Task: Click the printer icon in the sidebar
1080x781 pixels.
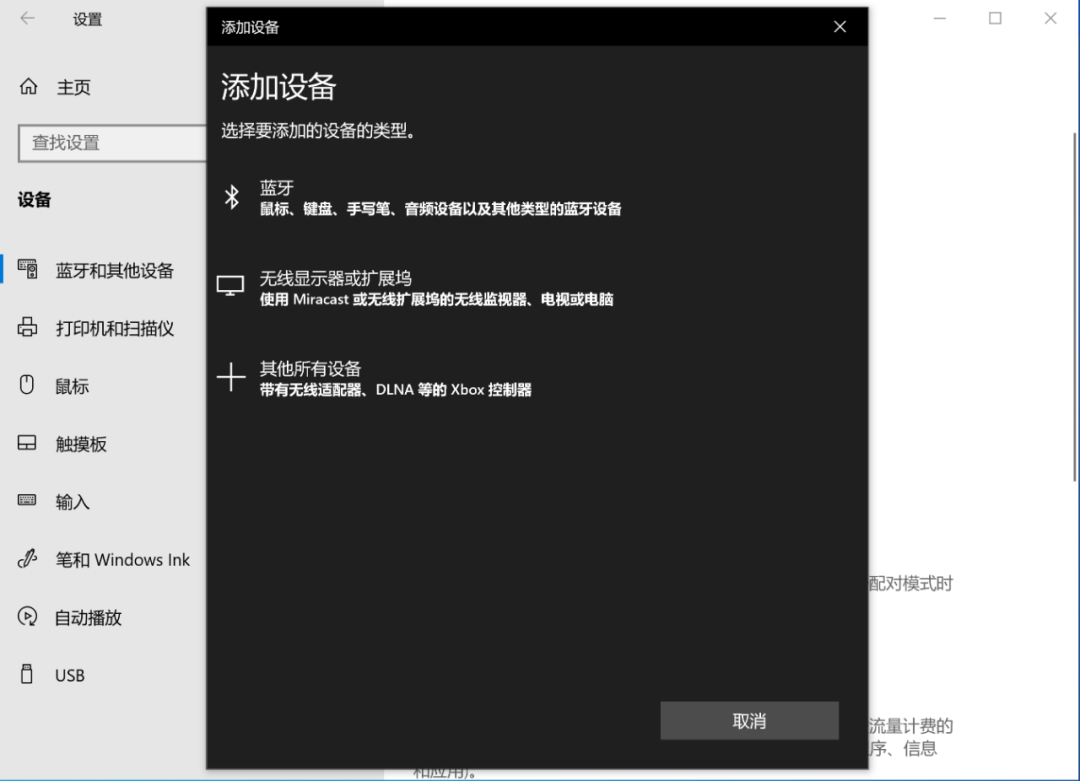Action: [x=27, y=327]
